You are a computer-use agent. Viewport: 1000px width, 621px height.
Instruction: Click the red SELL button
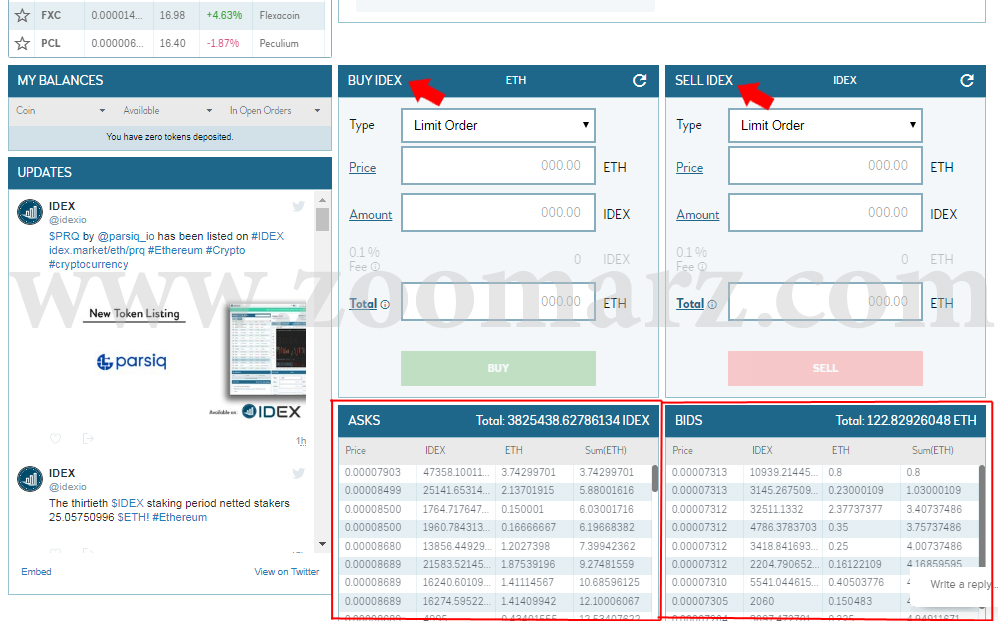(x=825, y=369)
